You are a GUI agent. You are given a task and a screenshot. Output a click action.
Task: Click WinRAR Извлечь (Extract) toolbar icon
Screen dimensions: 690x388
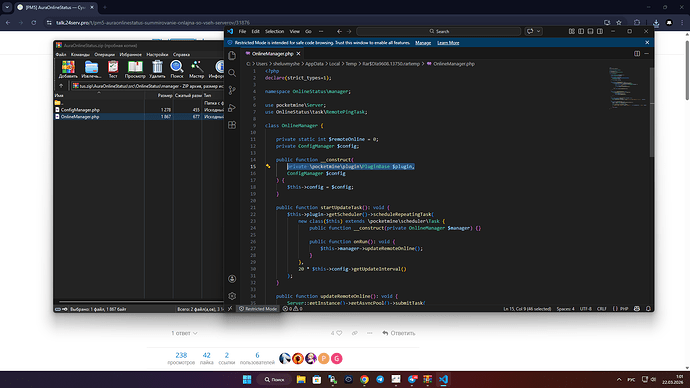(91, 69)
